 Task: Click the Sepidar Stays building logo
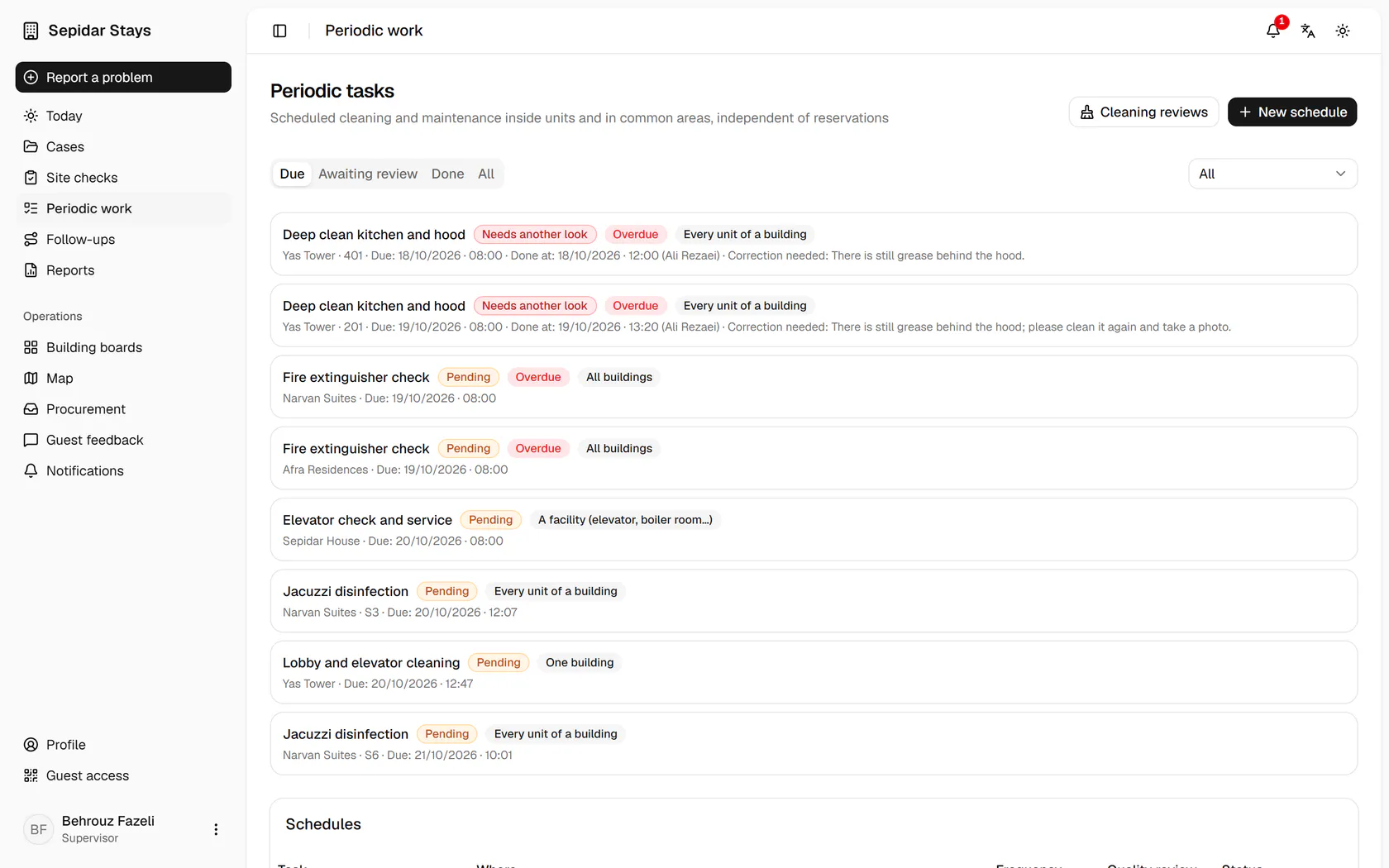click(31, 31)
